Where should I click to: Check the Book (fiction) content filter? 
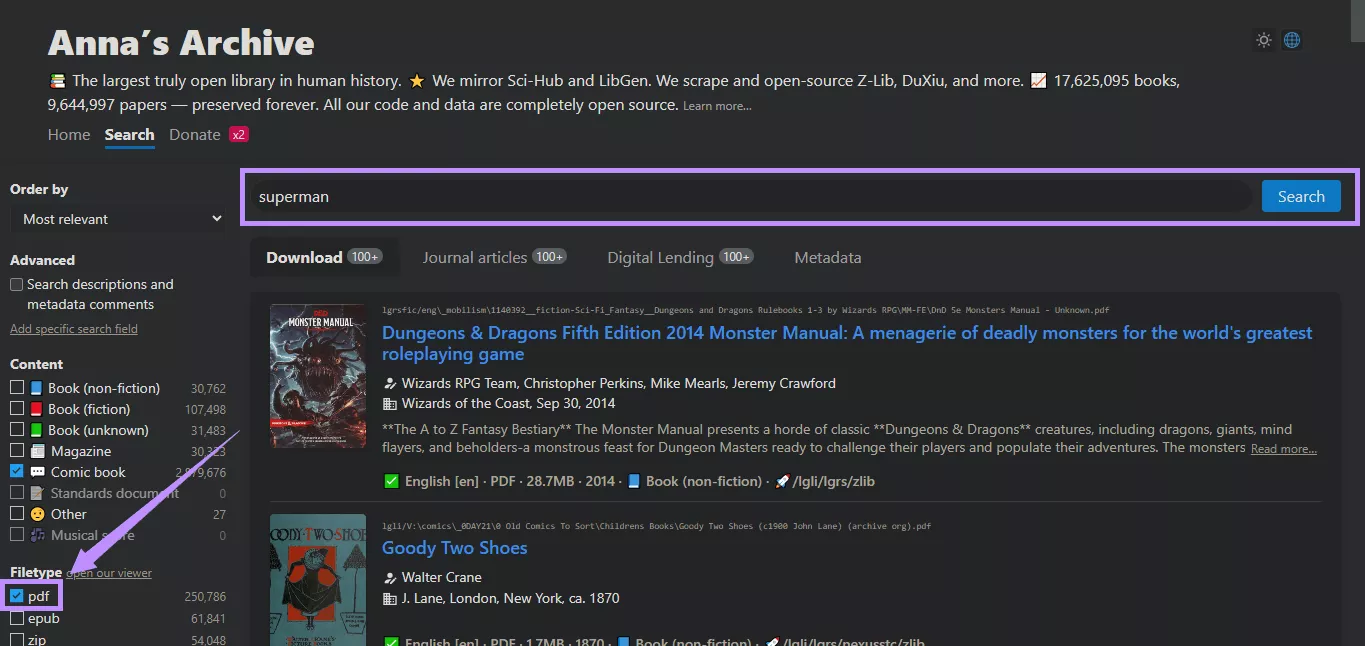(17, 408)
